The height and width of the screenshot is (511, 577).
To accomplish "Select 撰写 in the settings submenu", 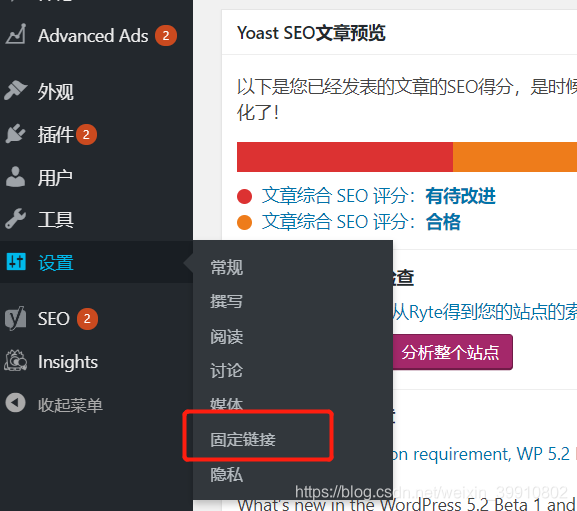I will click(226, 301).
